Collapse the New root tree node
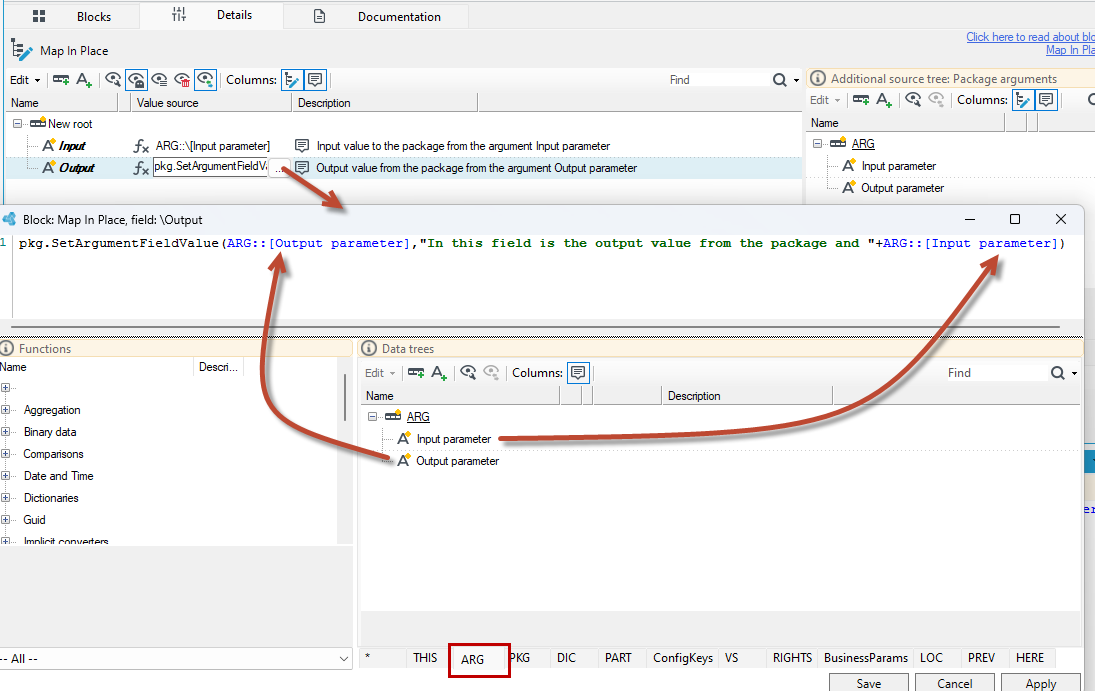The image size is (1095, 691). click(x=17, y=124)
